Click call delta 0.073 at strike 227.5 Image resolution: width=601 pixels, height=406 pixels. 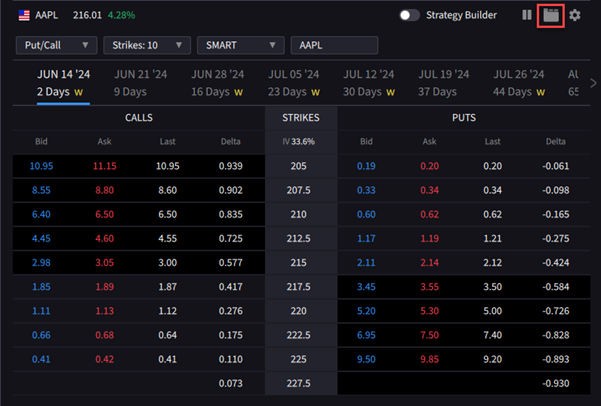click(231, 383)
